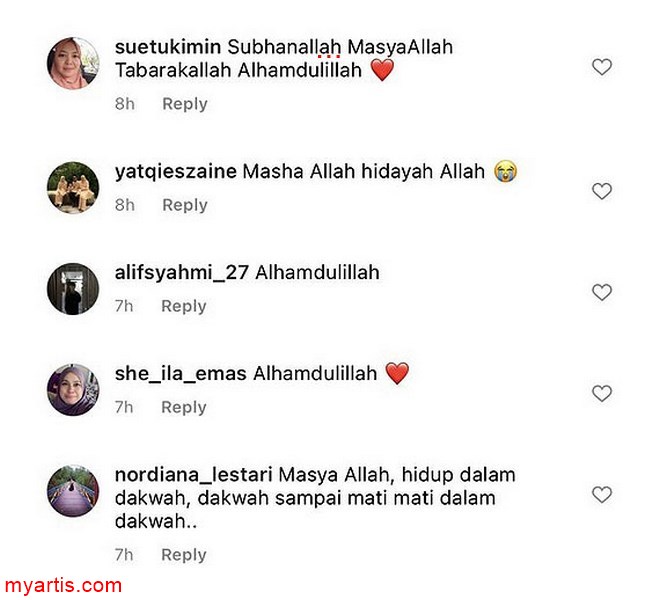Open the suetukimin username link

[168, 47]
